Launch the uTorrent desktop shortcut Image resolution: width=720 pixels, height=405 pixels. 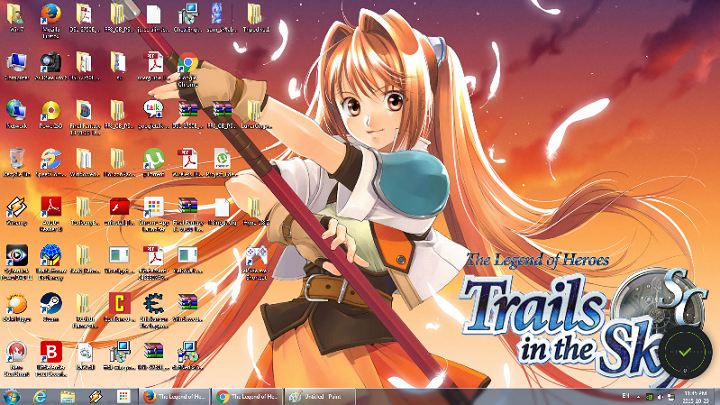click(153, 163)
